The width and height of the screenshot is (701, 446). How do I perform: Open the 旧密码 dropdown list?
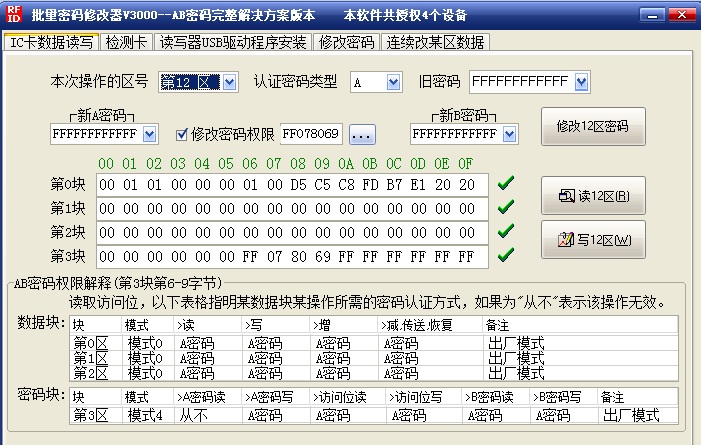pyautogui.click(x=581, y=82)
